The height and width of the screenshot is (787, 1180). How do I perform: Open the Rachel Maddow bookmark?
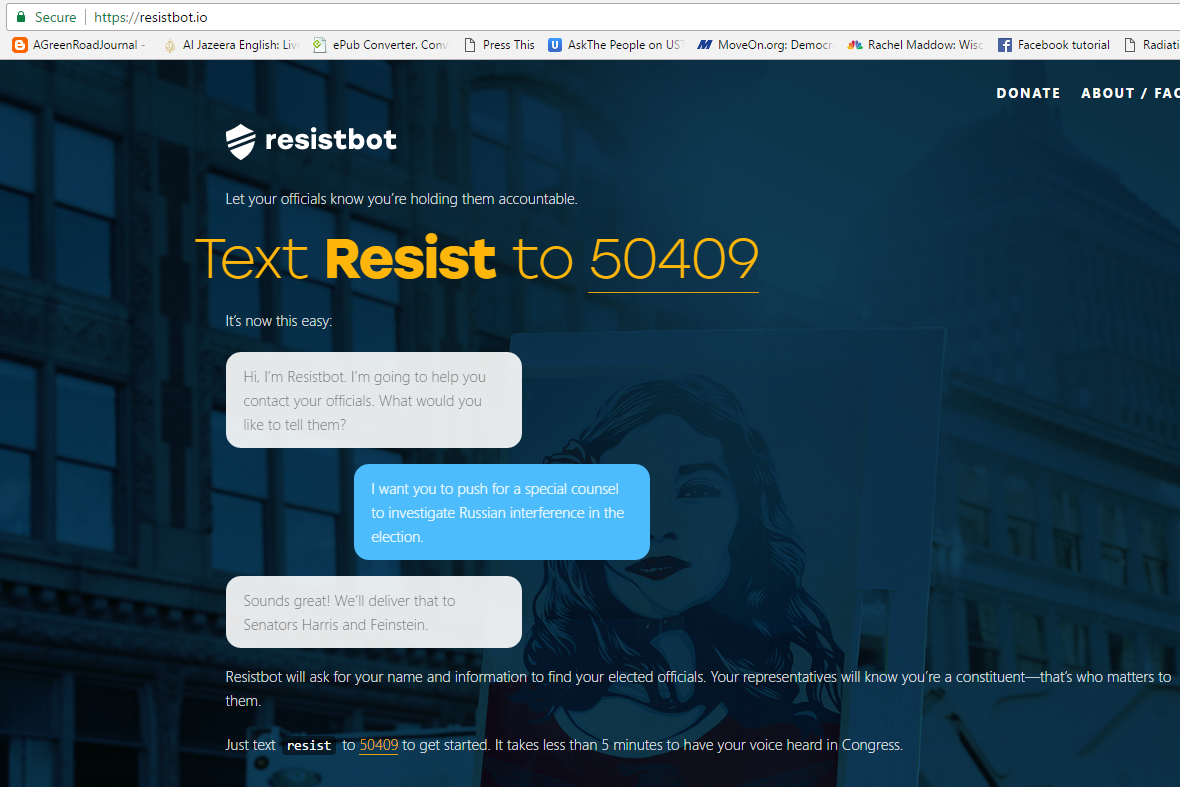(915, 45)
